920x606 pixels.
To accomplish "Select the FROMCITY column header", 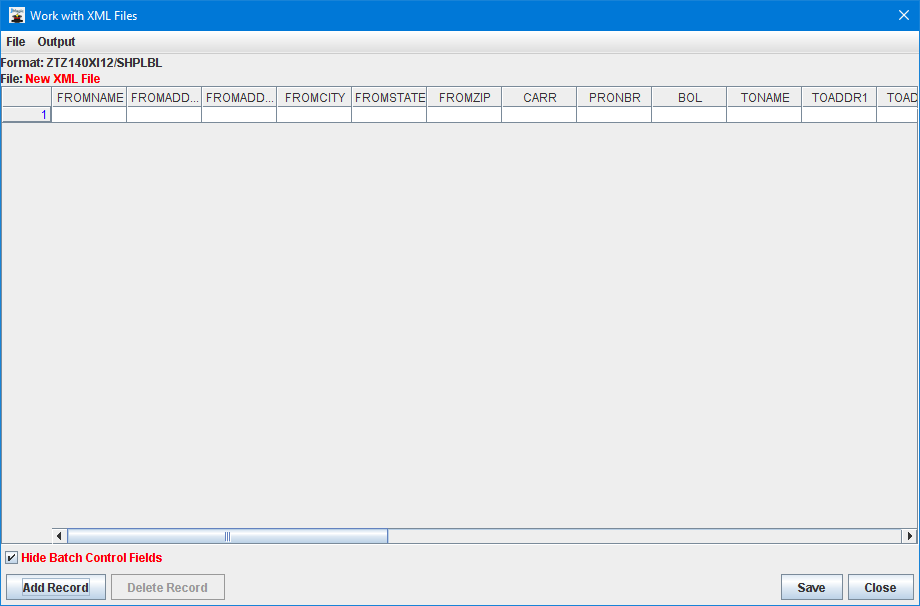I will (x=314, y=98).
